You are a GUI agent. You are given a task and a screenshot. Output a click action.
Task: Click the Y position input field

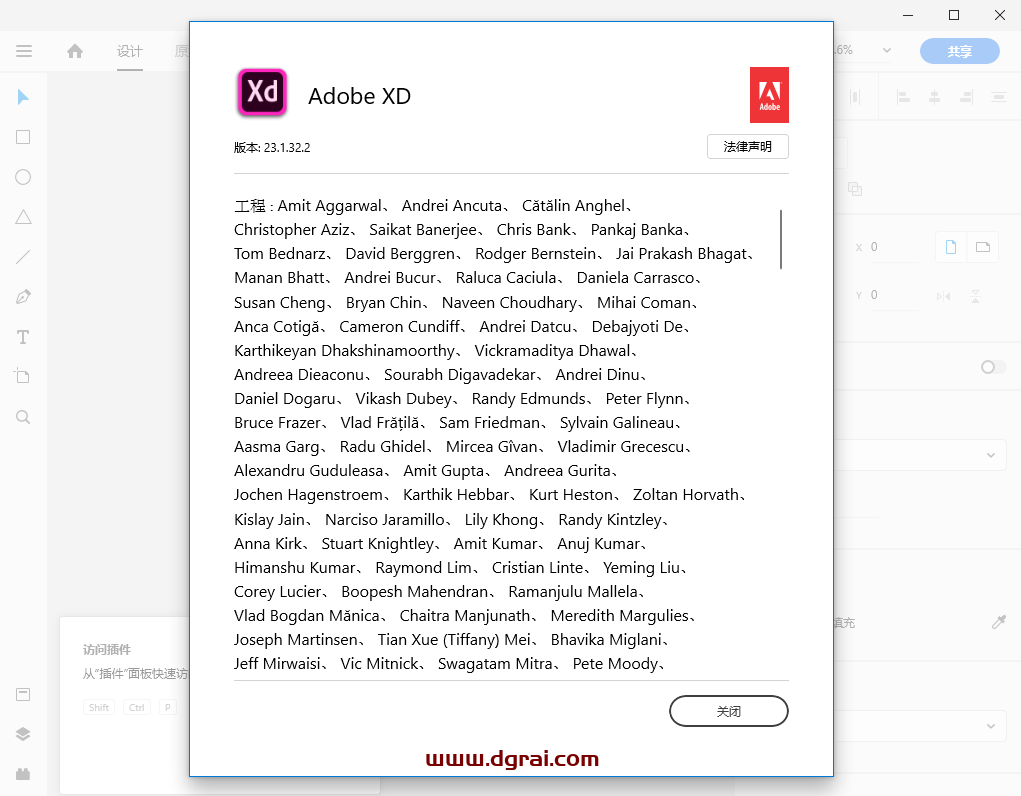point(894,295)
